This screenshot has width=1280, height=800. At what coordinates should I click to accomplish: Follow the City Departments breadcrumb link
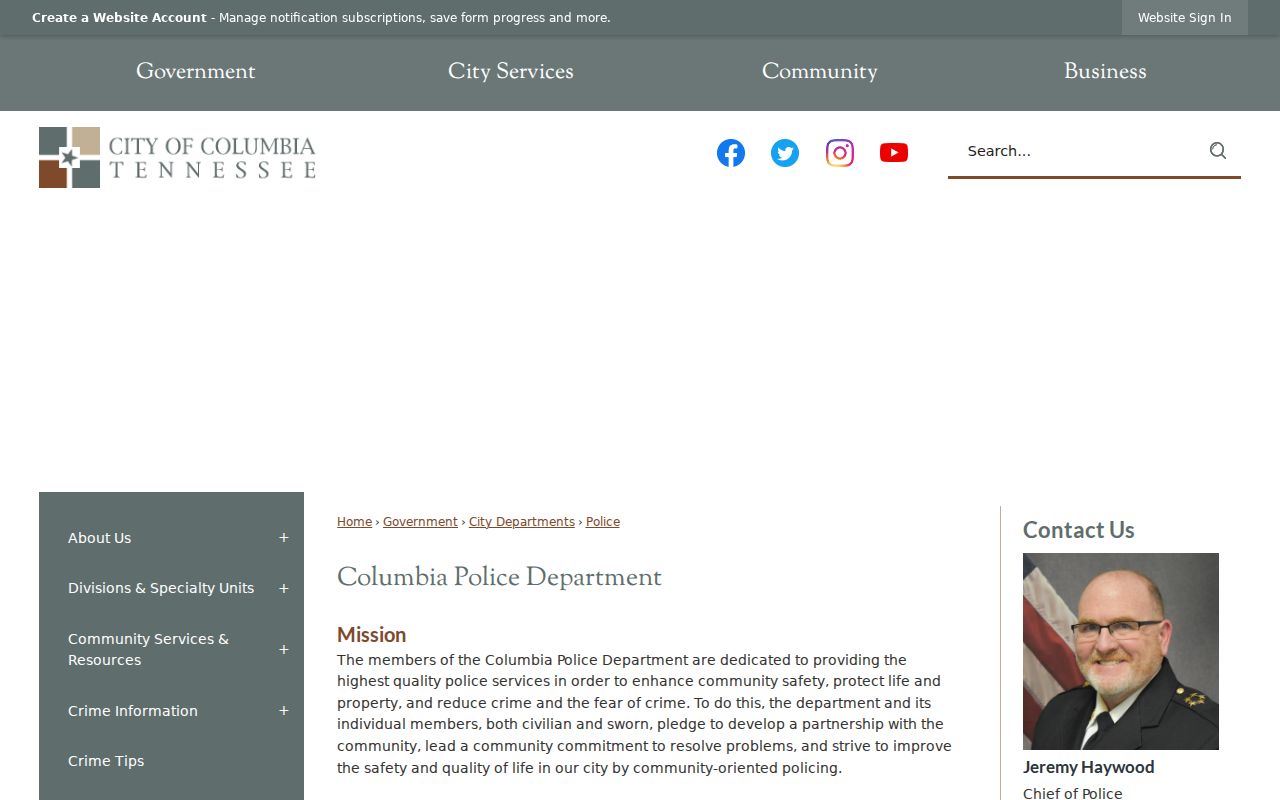tap(522, 522)
